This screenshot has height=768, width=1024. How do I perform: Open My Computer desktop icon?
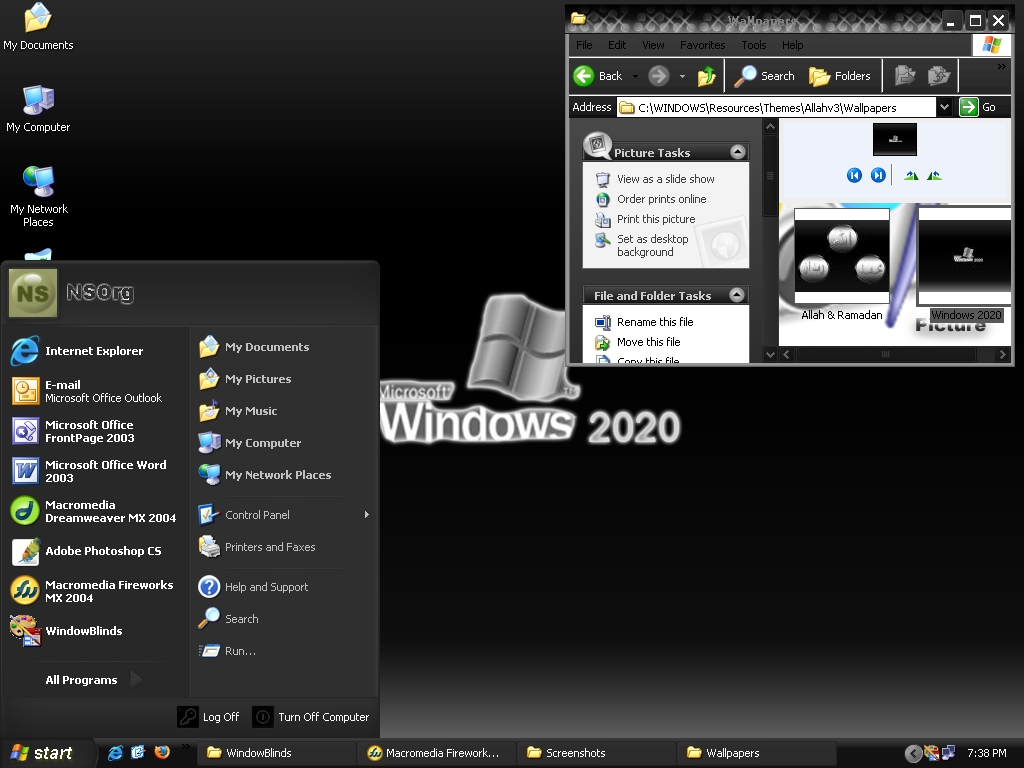click(38, 108)
